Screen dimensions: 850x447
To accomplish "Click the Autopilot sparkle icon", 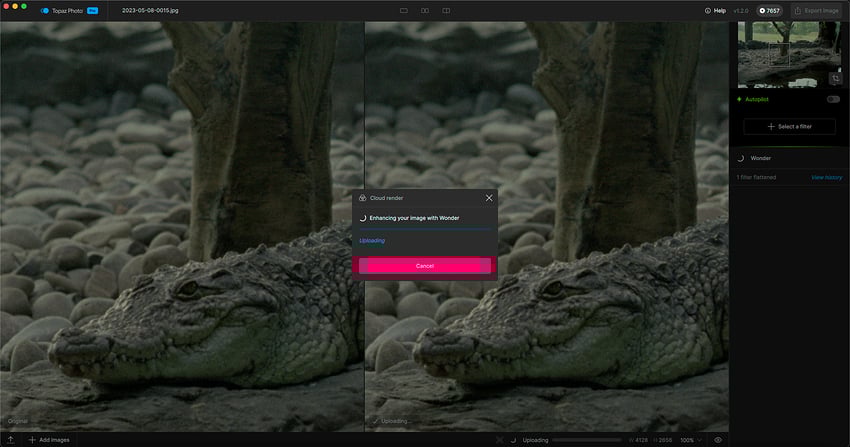I will (x=739, y=99).
